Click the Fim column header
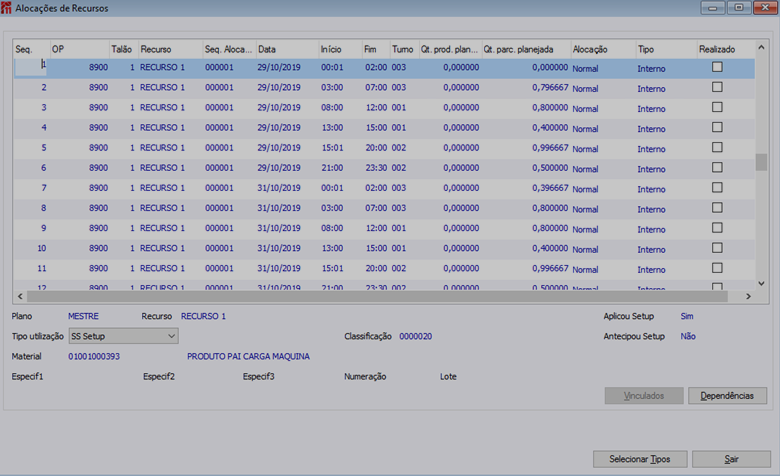The width and height of the screenshot is (780, 476). [x=376, y=49]
